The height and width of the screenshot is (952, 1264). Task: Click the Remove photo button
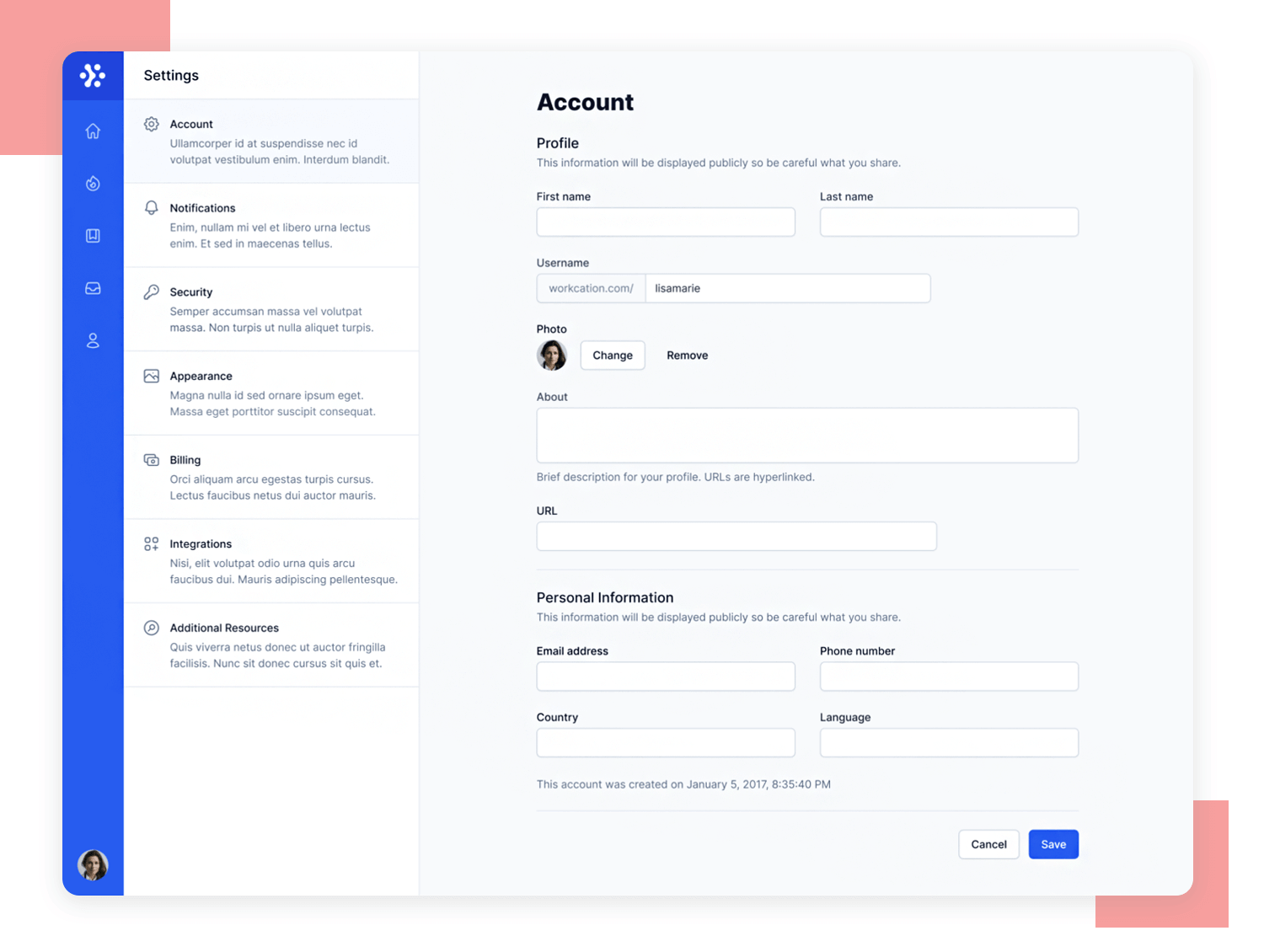[688, 356]
